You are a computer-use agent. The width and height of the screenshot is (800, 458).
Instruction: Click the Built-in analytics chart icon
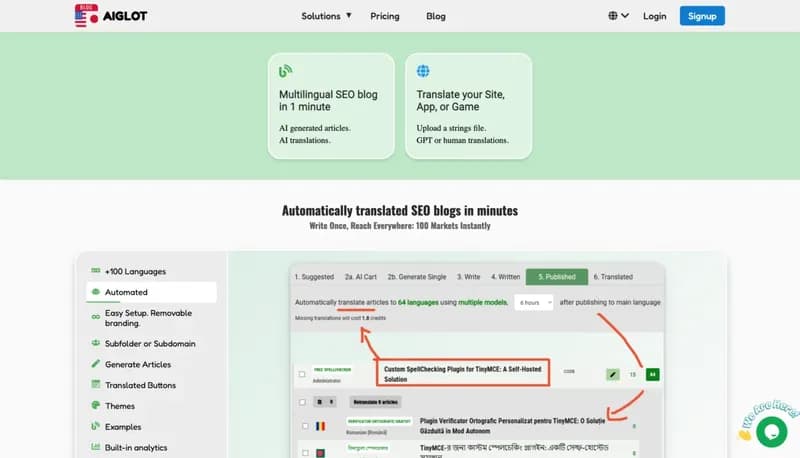[95, 447]
